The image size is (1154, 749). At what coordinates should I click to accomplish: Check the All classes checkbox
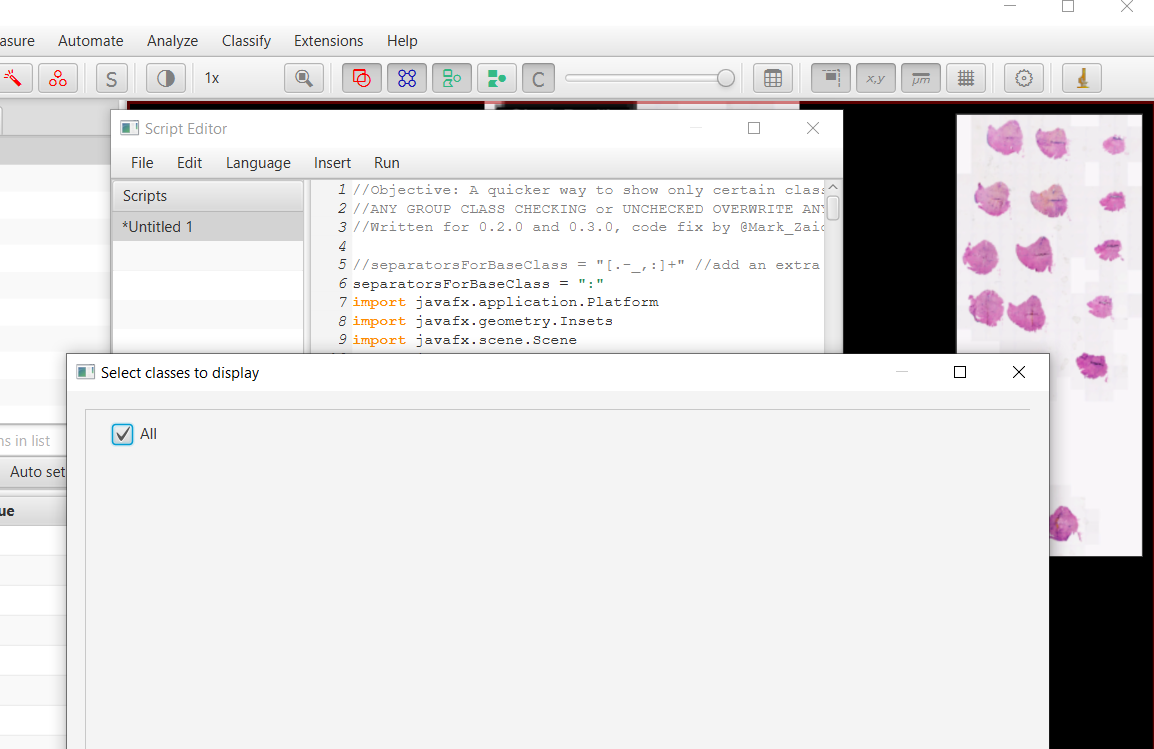[x=122, y=434]
